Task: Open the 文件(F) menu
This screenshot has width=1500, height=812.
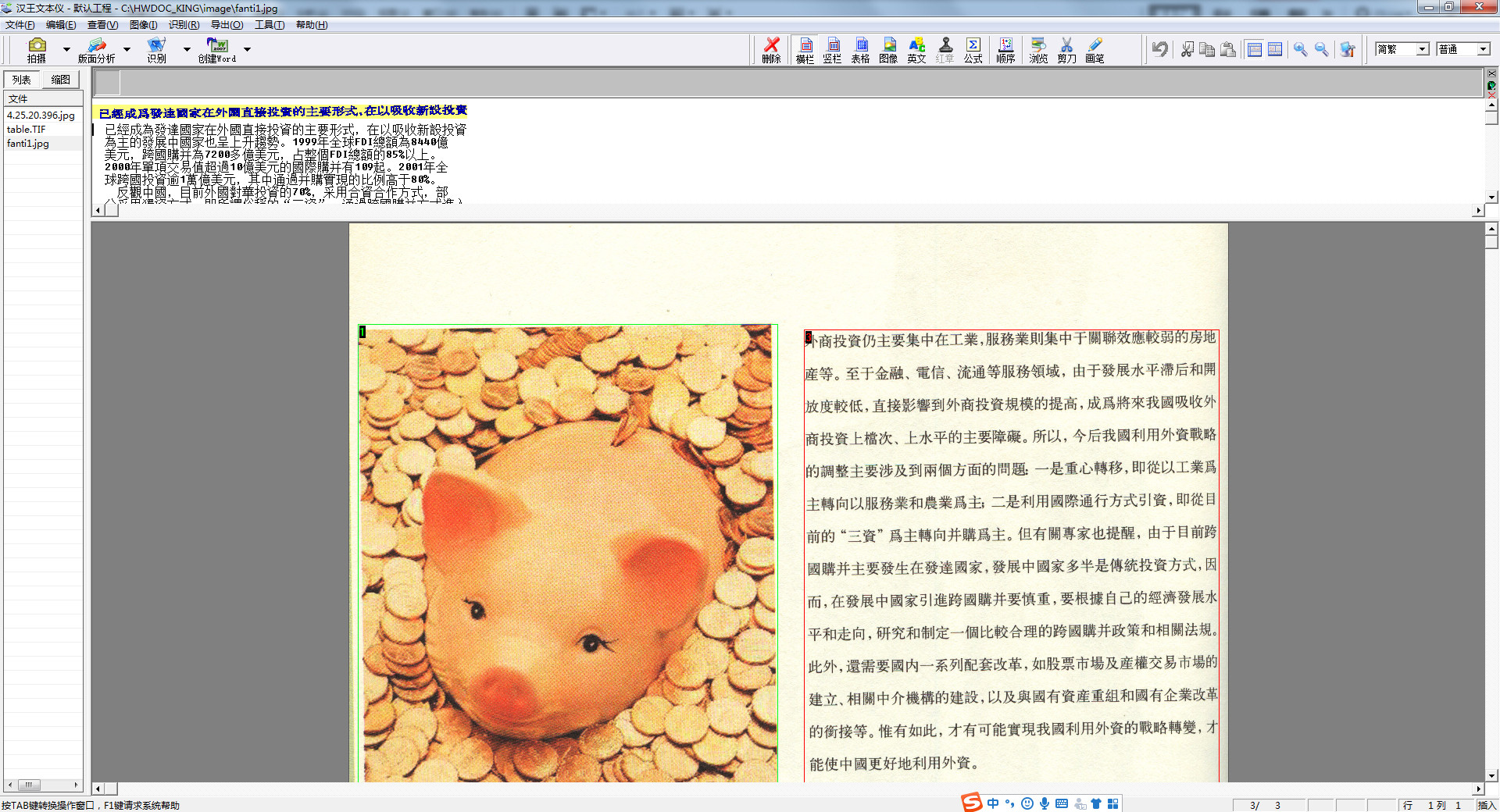Action: pyautogui.click(x=20, y=25)
